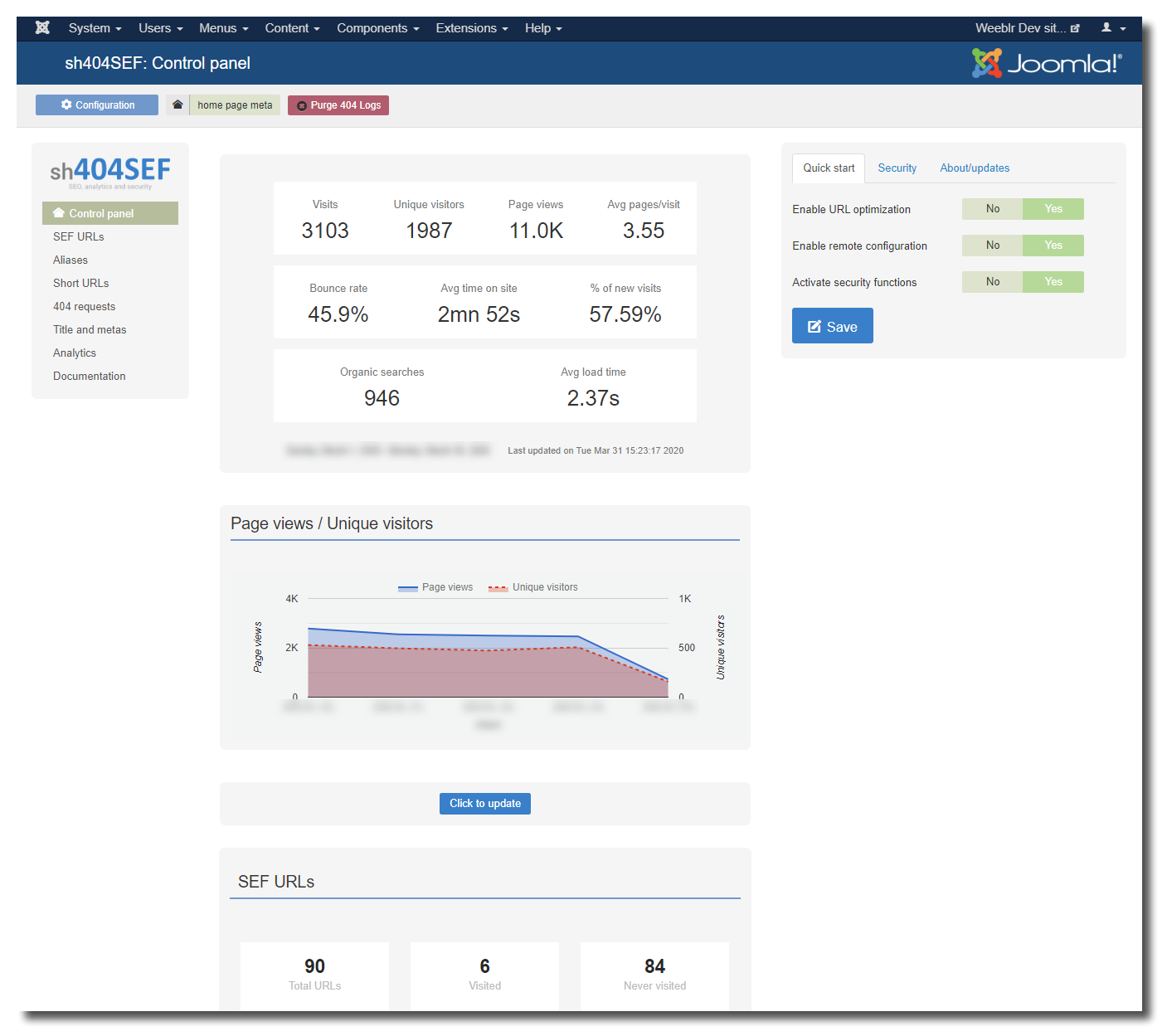Click the home page meta button

[235, 105]
